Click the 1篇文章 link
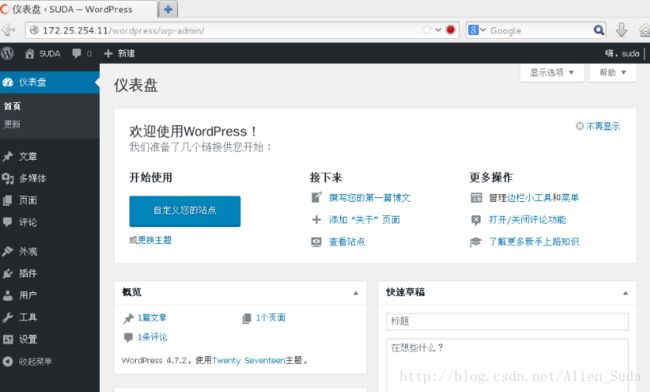Viewport: 650px width, 392px height. 152,317
